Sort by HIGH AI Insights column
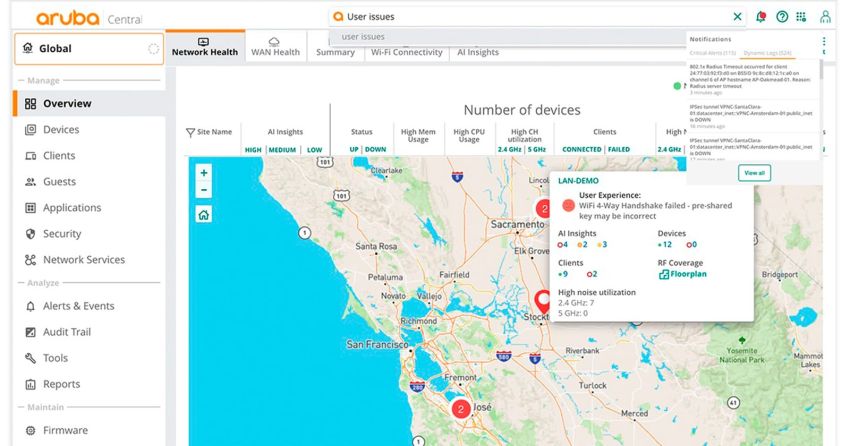This screenshot has height=446, width=850. tap(253, 150)
